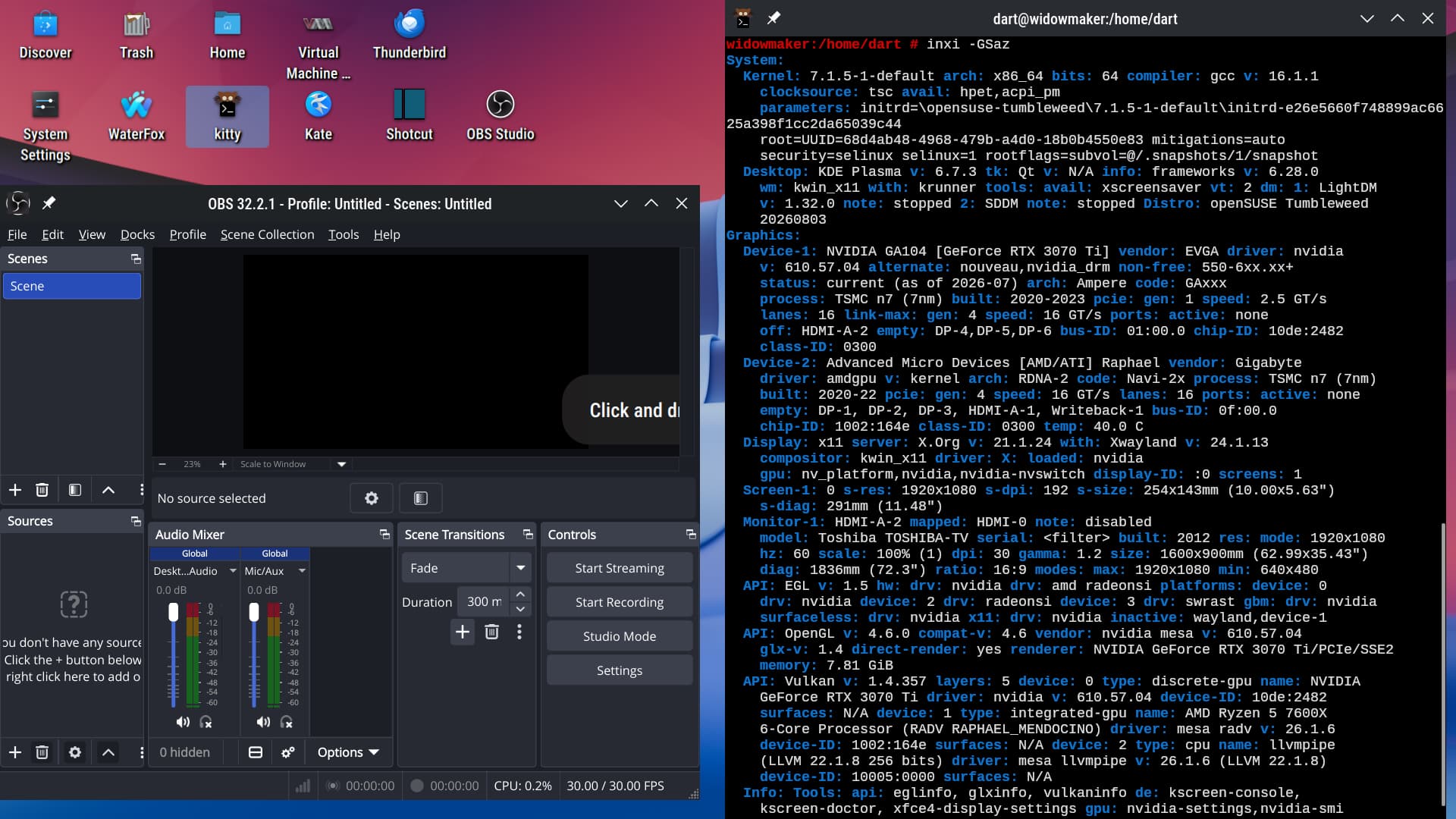
Task: Open OBS Settings from Controls
Action: coord(620,670)
